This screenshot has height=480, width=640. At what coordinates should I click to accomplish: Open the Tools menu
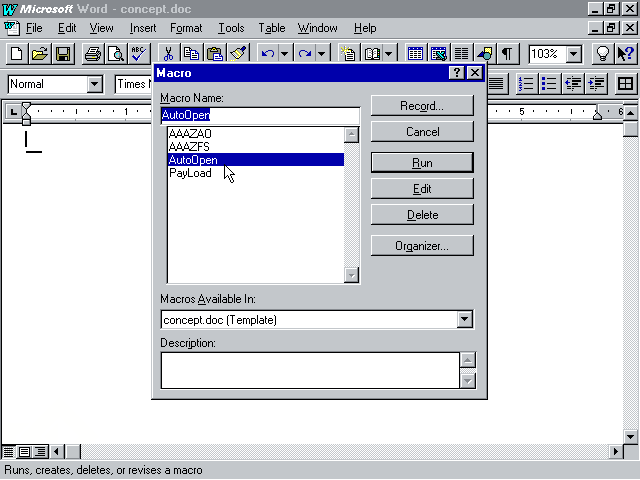tap(231, 28)
